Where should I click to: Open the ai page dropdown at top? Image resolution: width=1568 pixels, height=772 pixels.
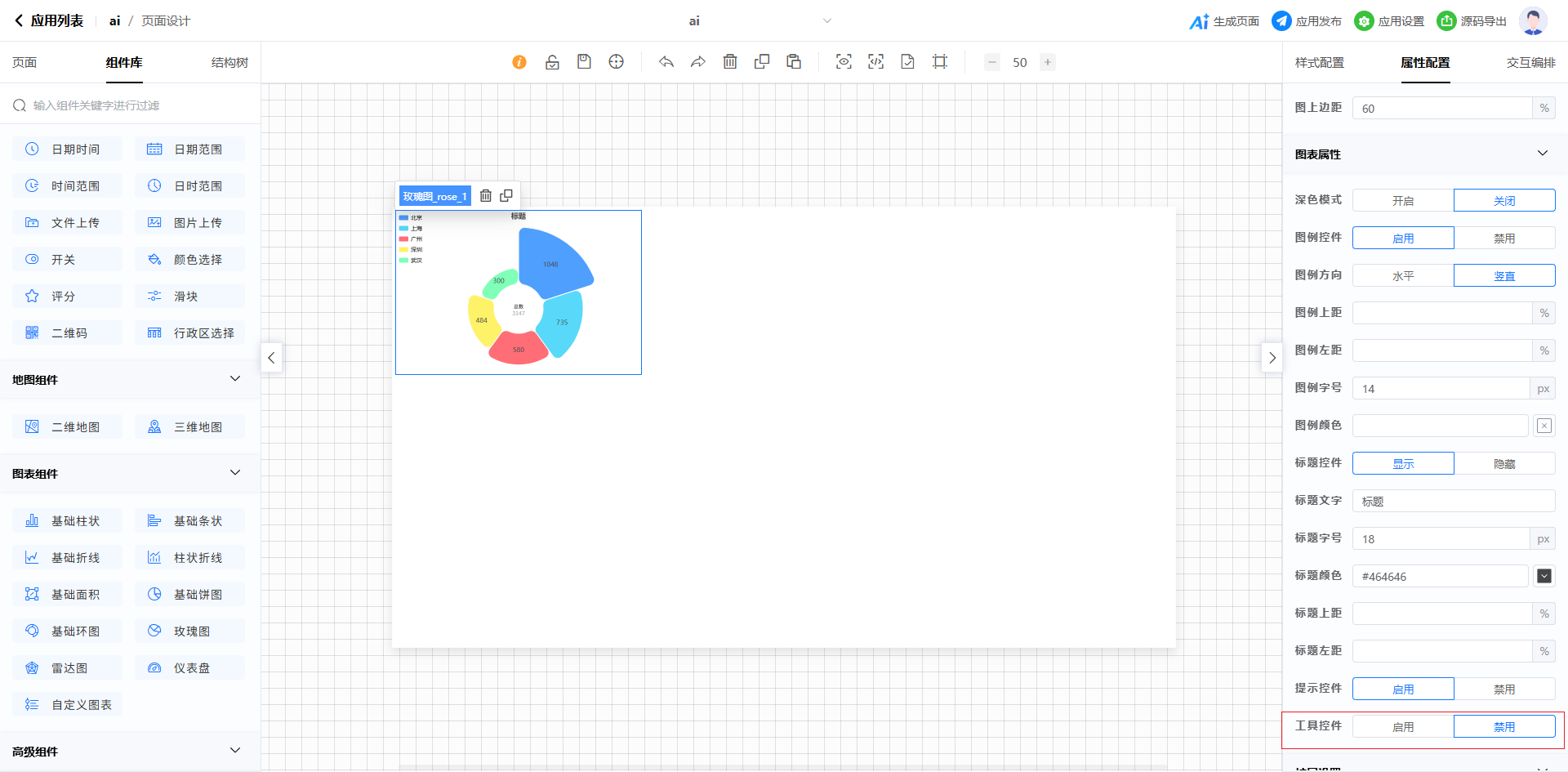826,21
